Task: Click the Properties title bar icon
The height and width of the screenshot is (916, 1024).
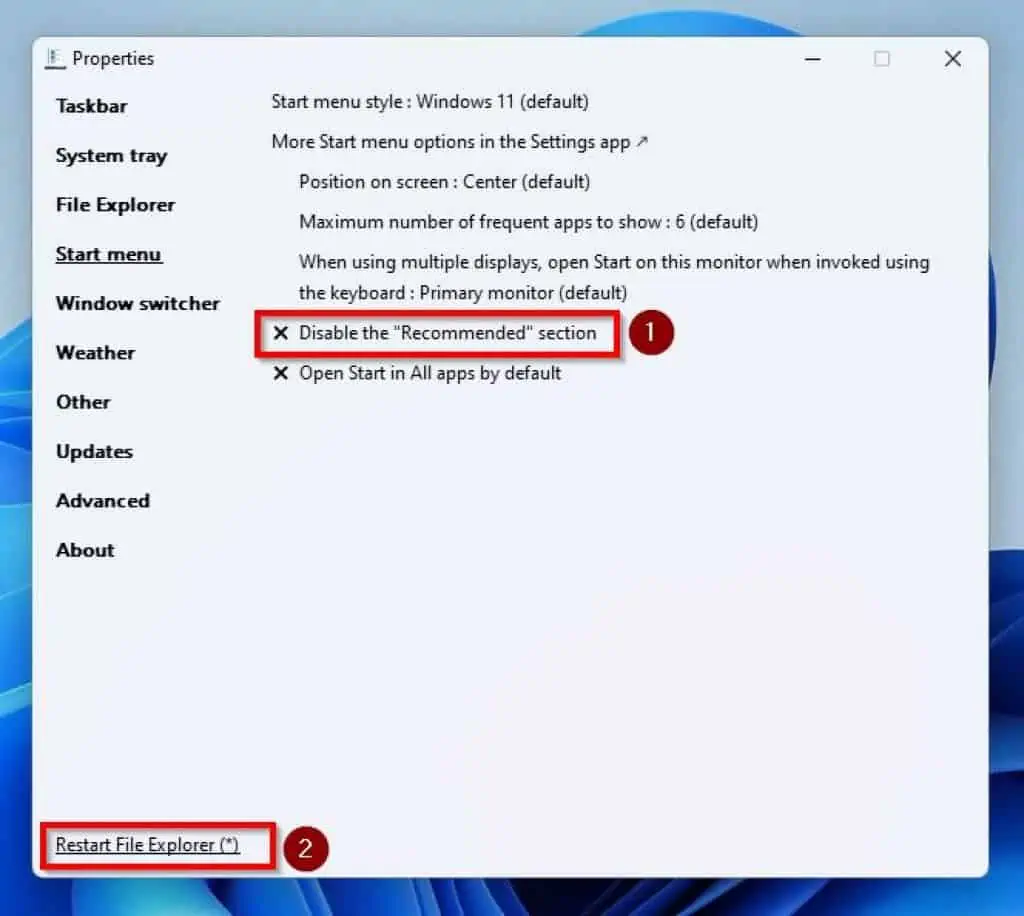Action: pyautogui.click(x=57, y=59)
